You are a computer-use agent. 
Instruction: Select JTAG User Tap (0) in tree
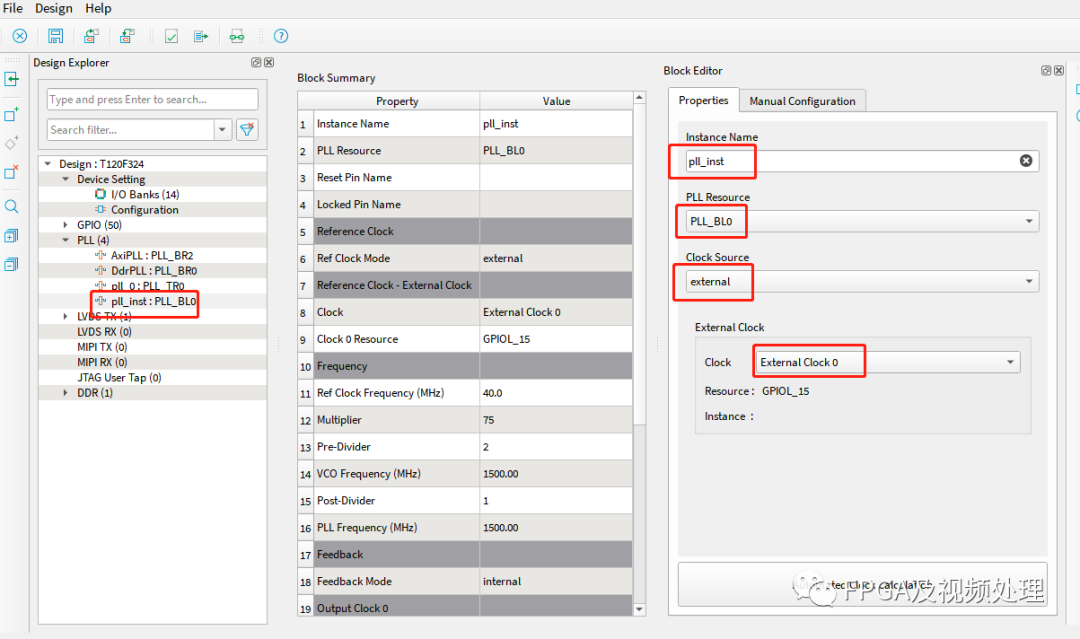[x=119, y=377]
